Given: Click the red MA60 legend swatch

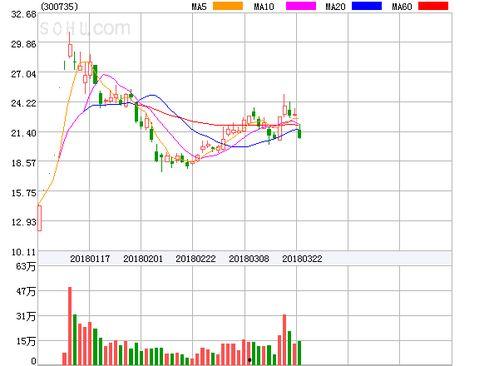Looking at the screenshot, I should [x=433, y=6].
